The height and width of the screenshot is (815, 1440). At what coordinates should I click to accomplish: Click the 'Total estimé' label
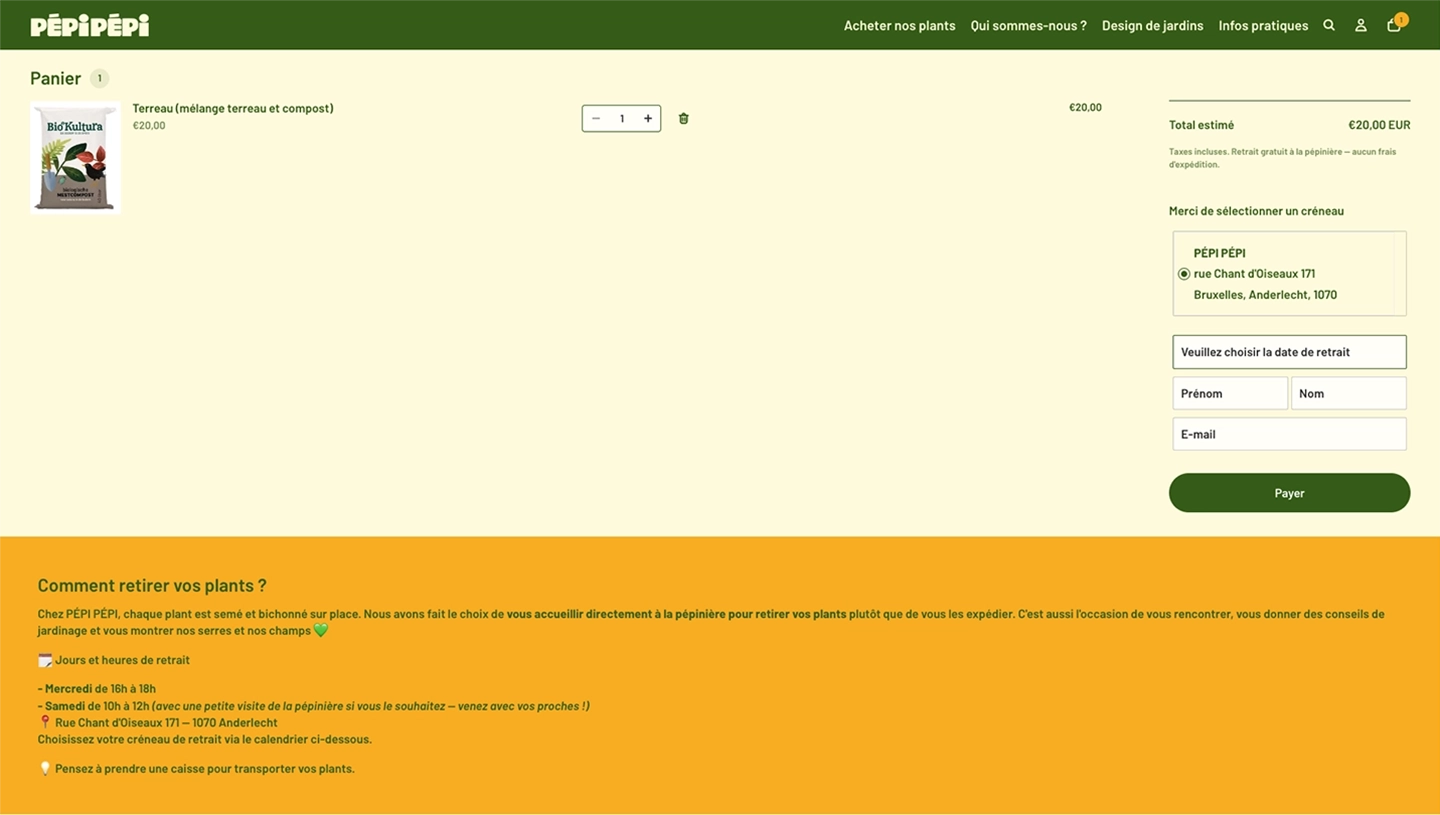click(x=1201, y=125)
